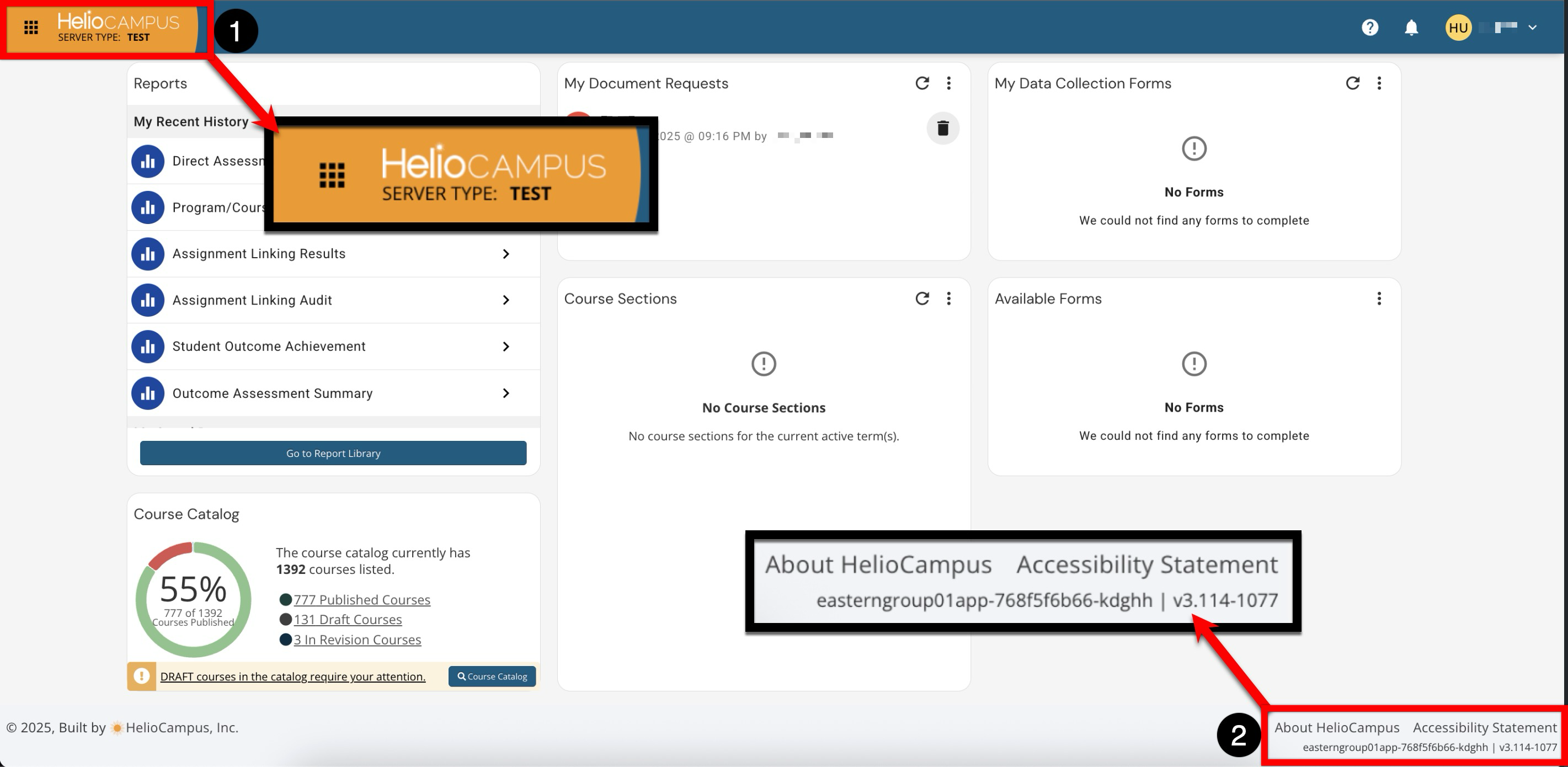Viewport: 1568px width, 767px height.
Task: Open Available Forms three-dot menu
Action: [1379, 299]
